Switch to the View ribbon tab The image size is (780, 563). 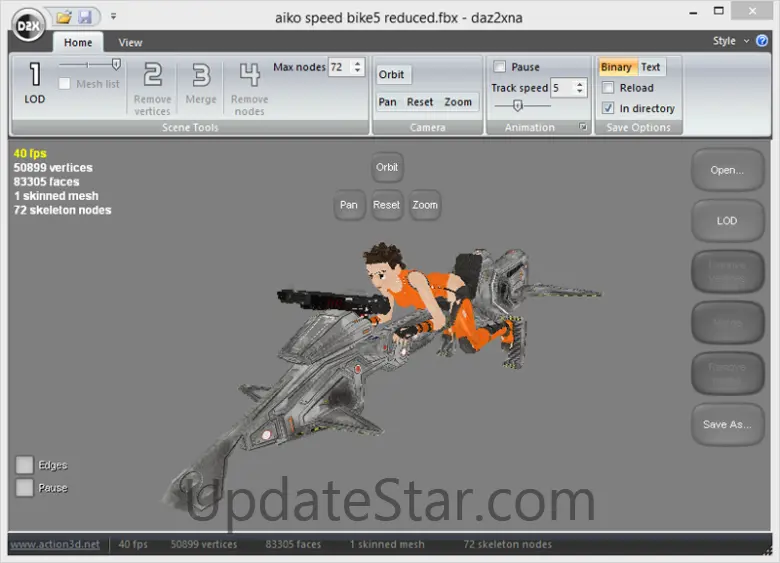point(130,43)
